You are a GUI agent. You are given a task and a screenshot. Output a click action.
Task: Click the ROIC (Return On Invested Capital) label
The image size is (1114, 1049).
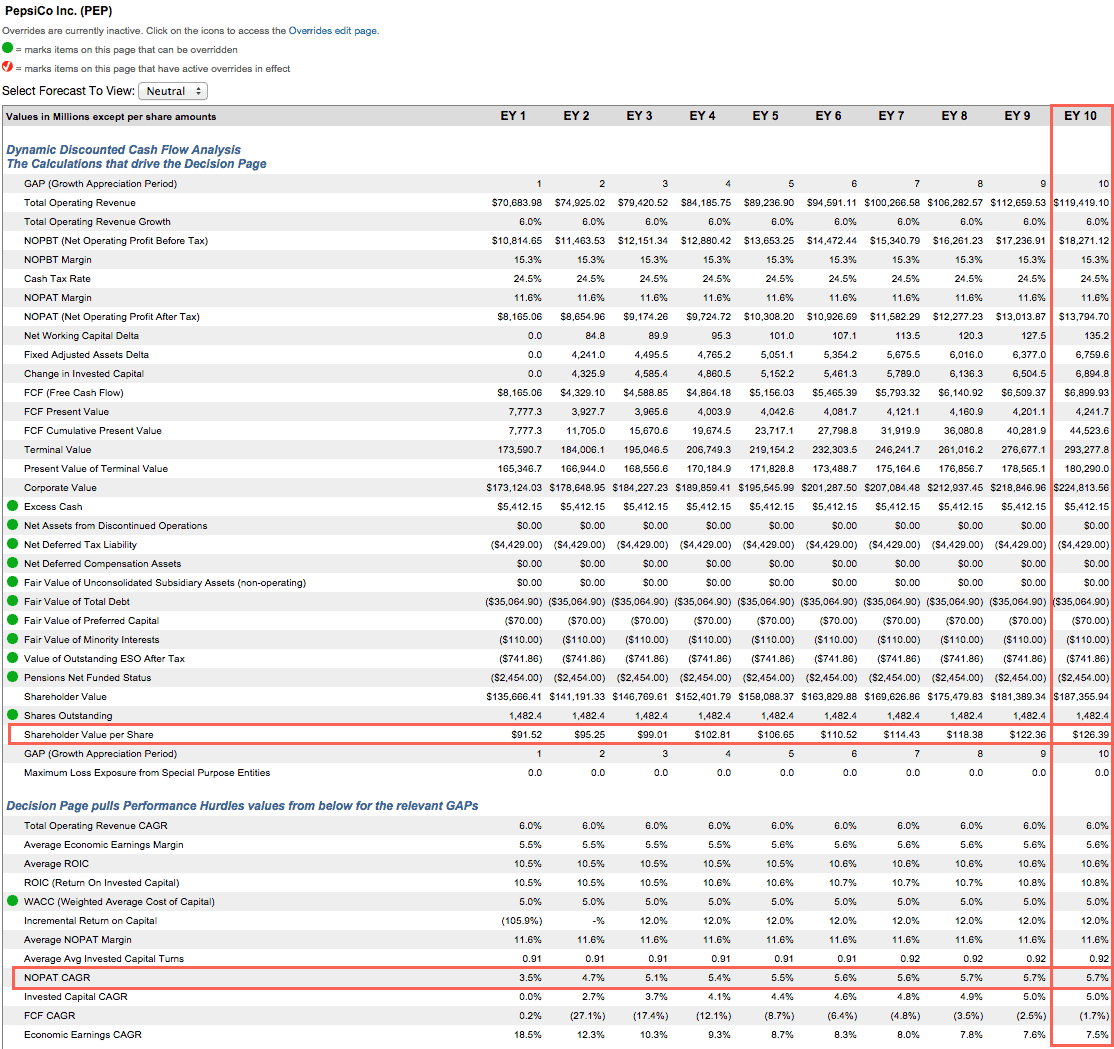tap(102, 882)
